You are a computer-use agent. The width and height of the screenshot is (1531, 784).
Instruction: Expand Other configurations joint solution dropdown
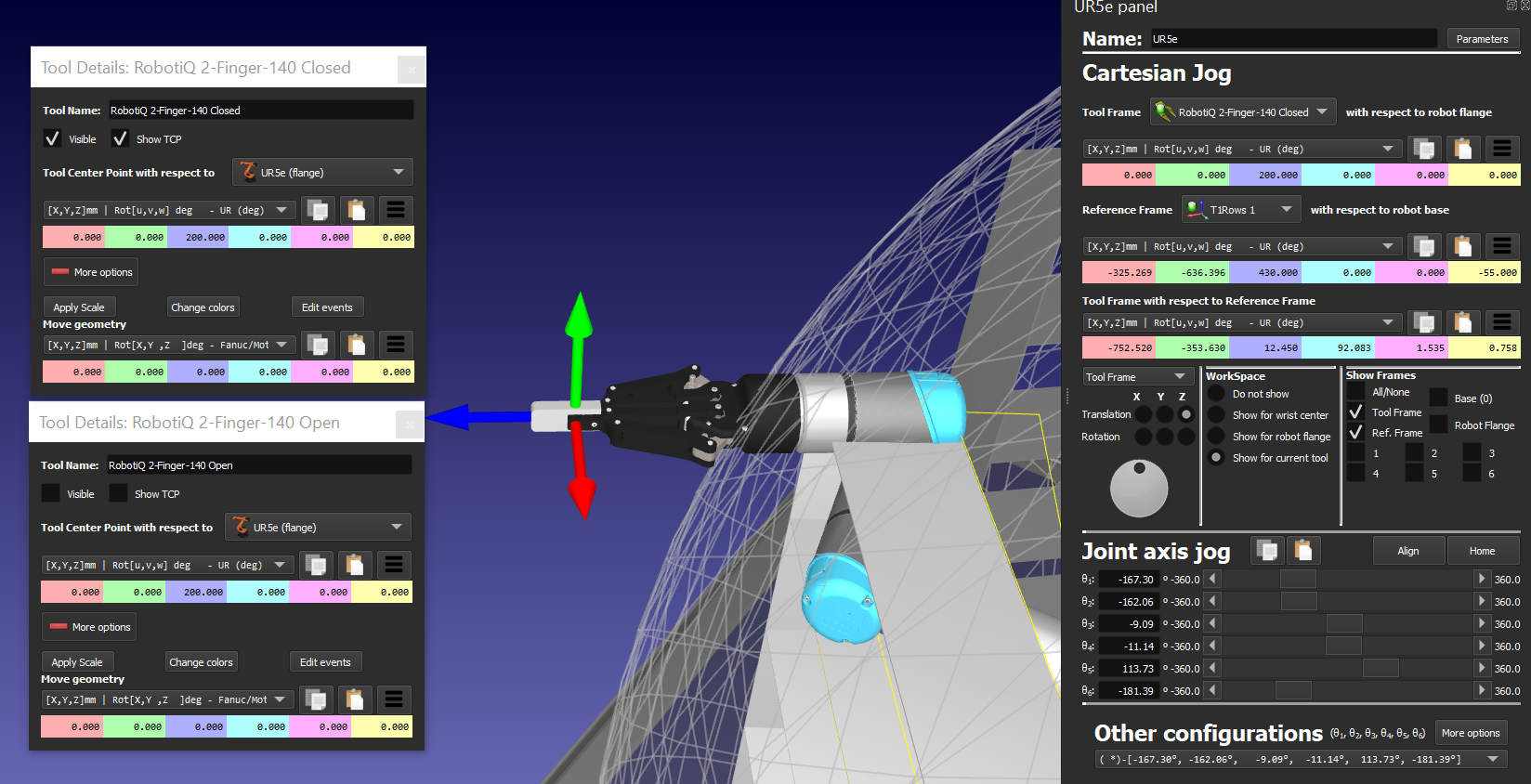[1493, 759]
